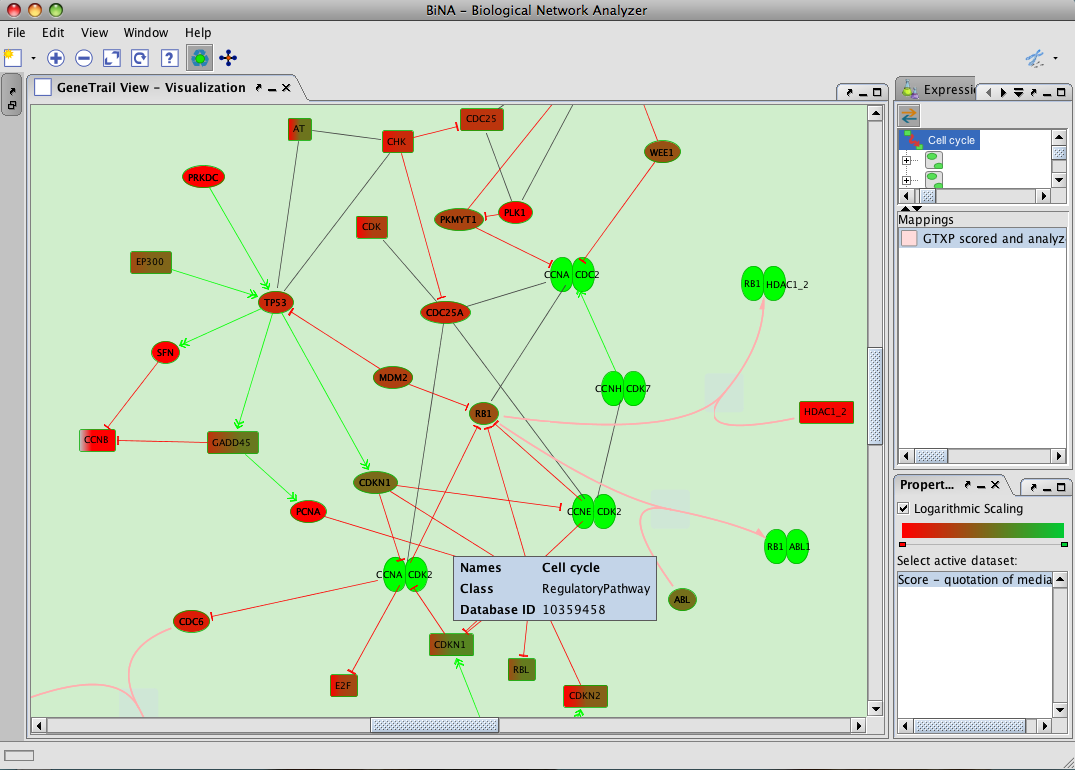Click the green slider handle under the gradient
The image size is (1075, 770).
pyautogui.click(x=1064, y=544)
